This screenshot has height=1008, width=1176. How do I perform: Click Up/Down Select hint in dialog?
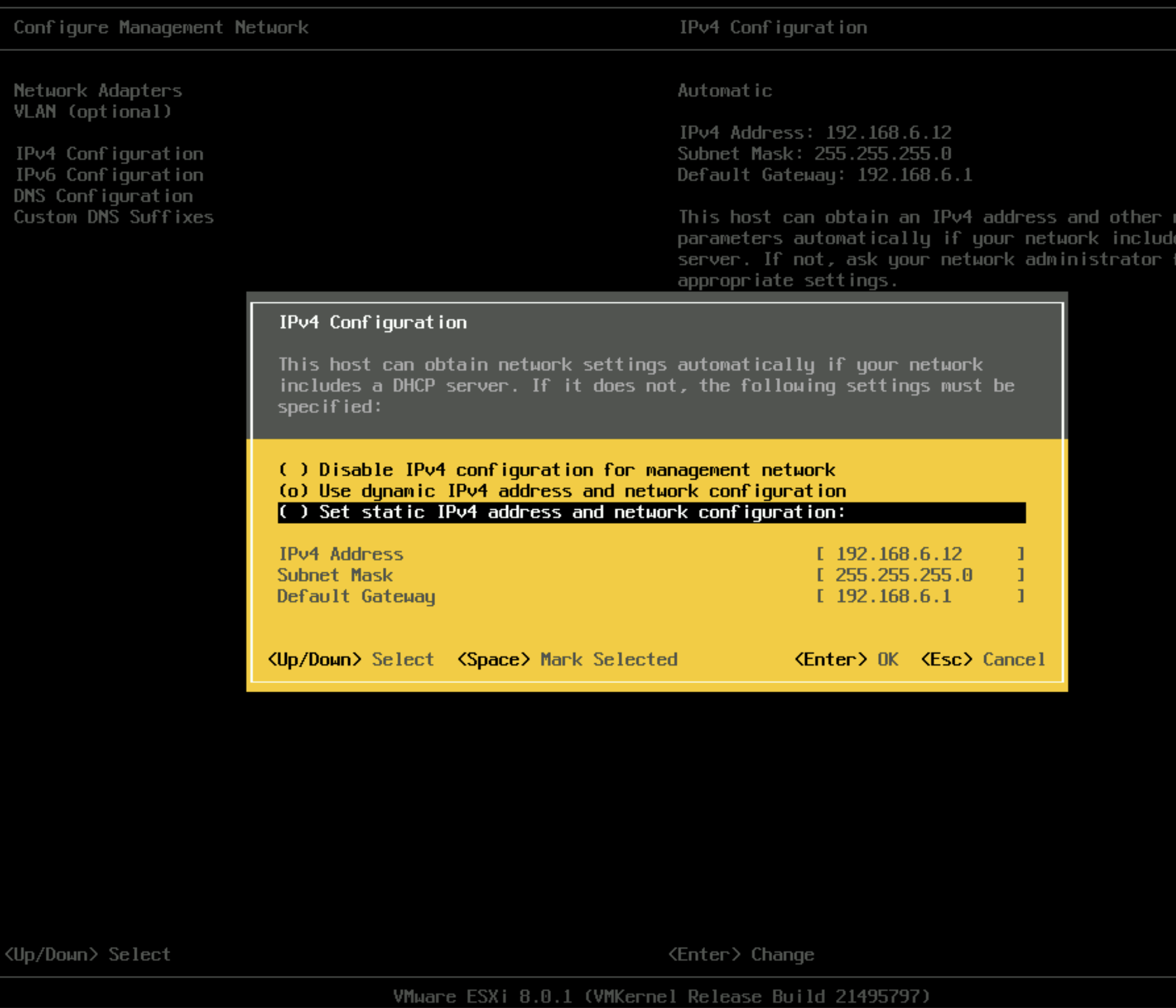(x=350, y=659)
